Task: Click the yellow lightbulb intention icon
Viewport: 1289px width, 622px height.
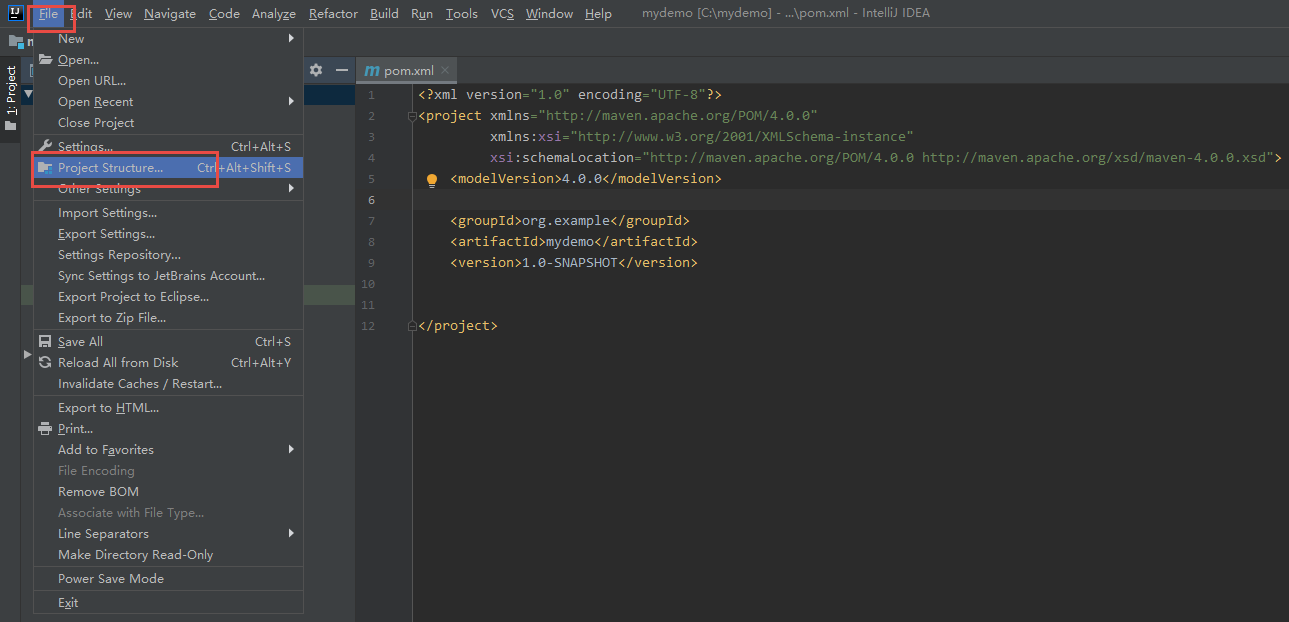Action: pyautogui.click(x=432, y=180)
